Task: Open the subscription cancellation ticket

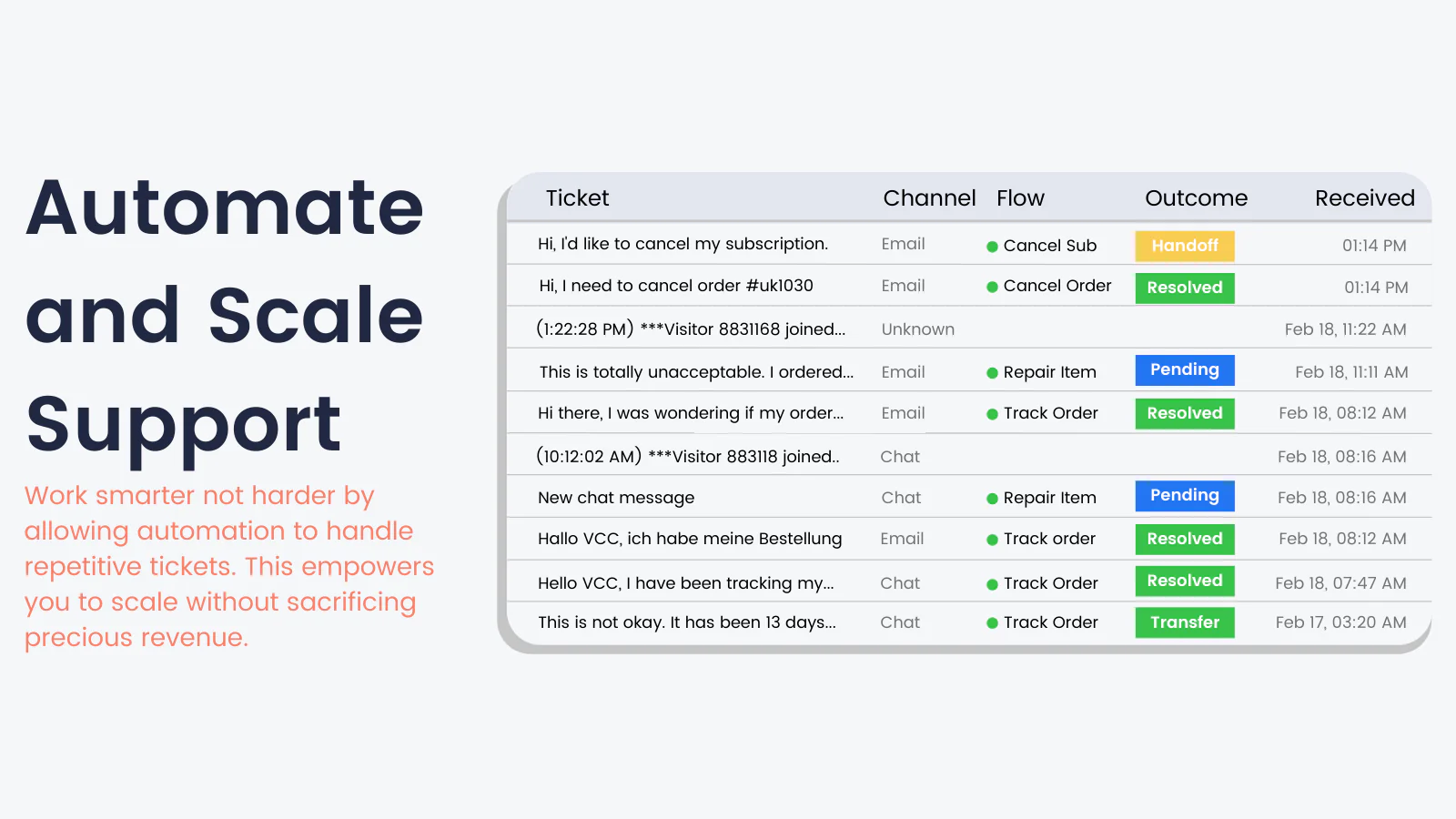Action: click(682, 244)
